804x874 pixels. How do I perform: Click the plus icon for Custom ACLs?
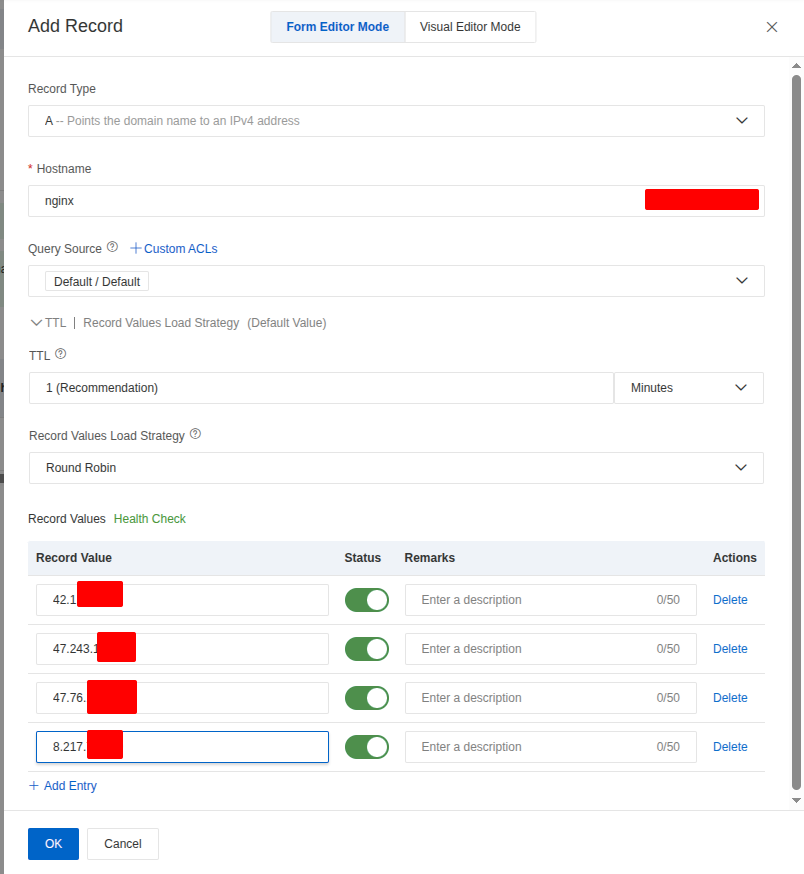click(x=136, y=248)
